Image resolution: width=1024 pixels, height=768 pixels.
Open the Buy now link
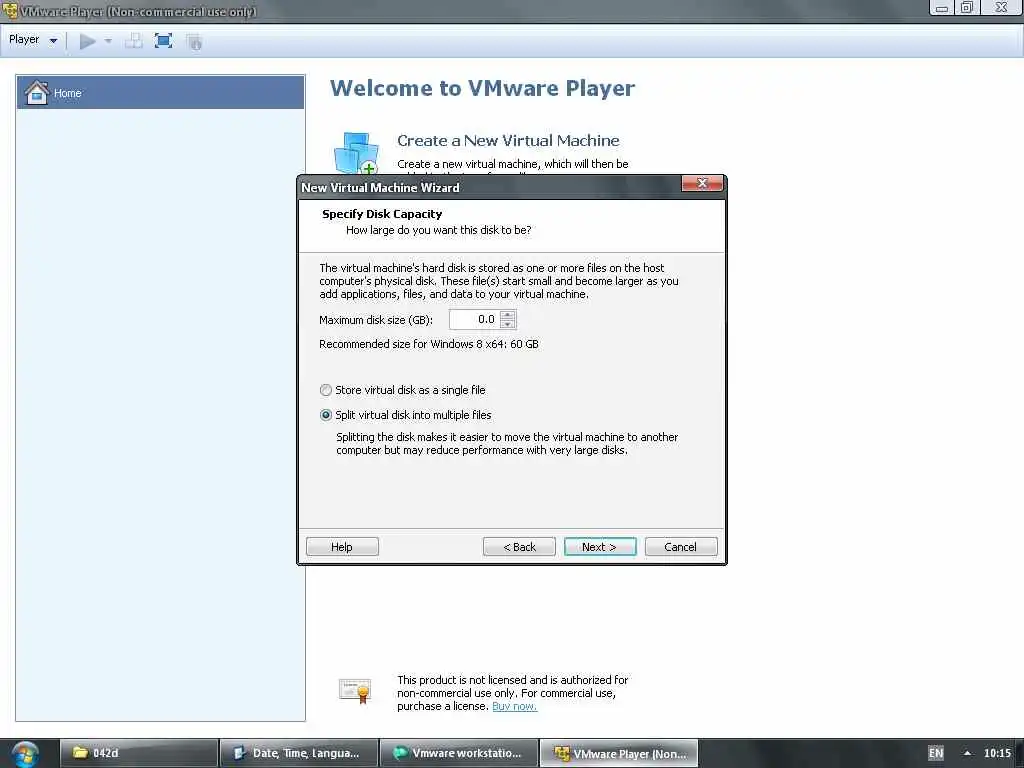click(515, 707)
